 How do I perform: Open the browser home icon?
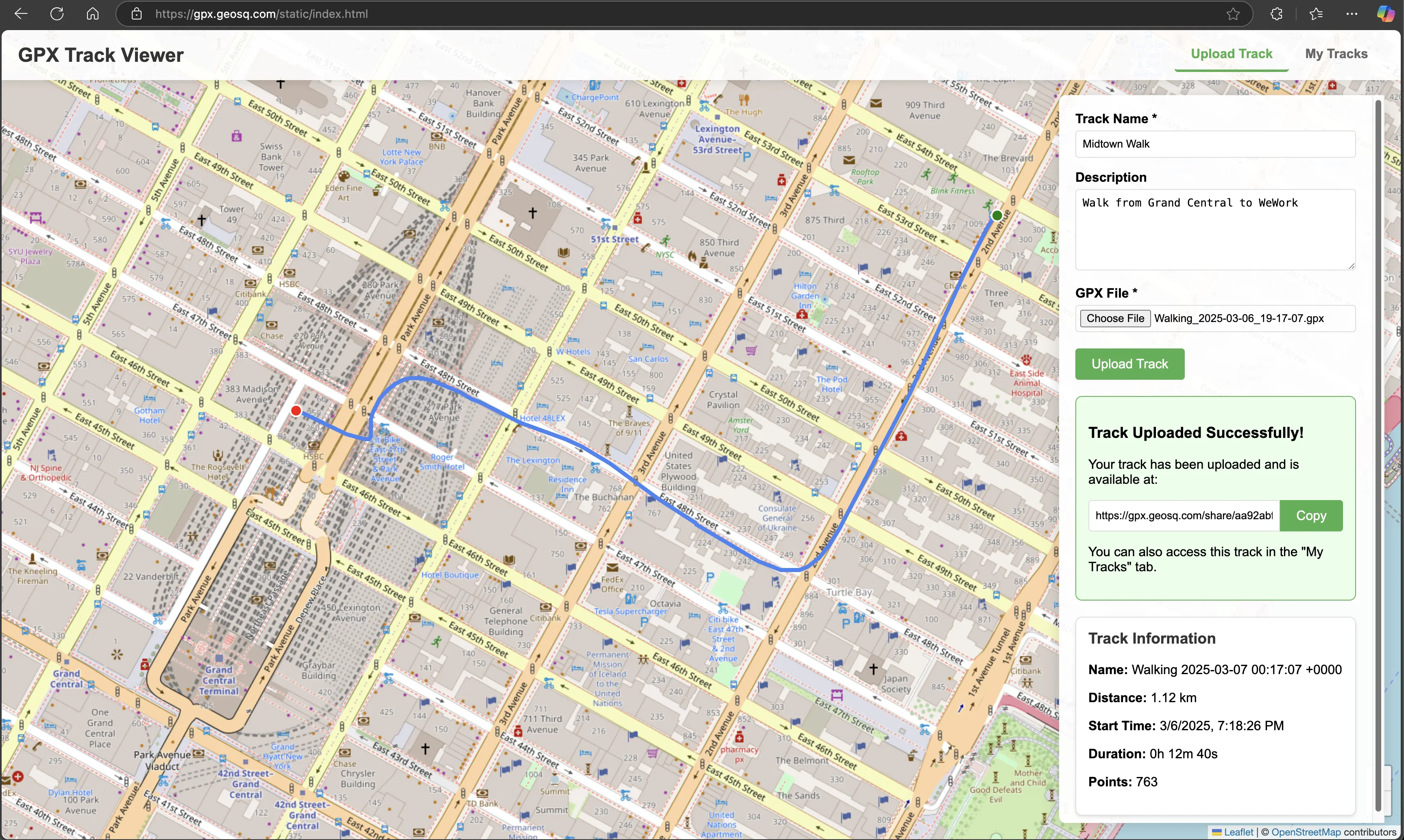(93, 13)
